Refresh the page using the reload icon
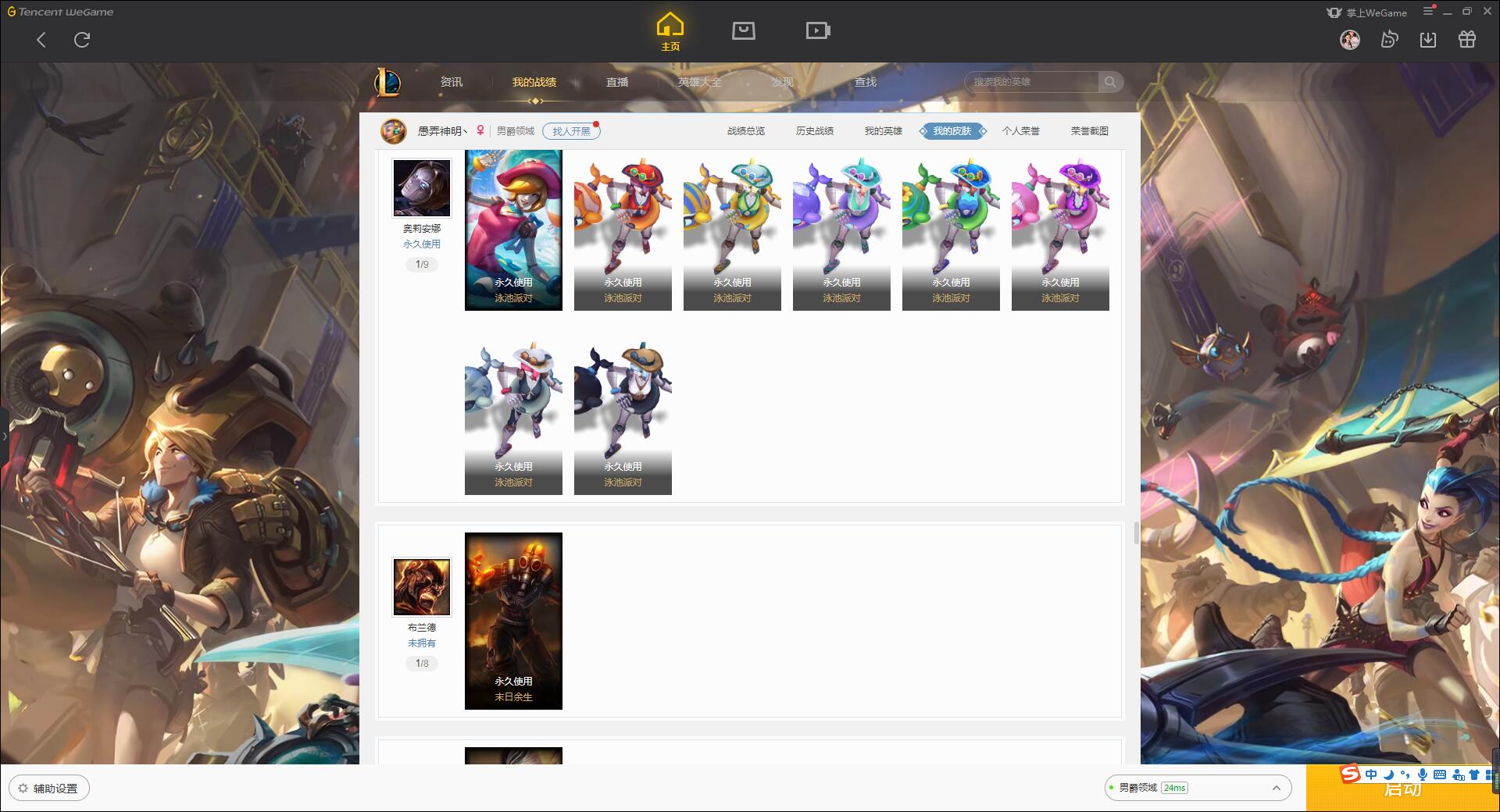Screen dimensions: 1500x812 click(x=82, y=40)
